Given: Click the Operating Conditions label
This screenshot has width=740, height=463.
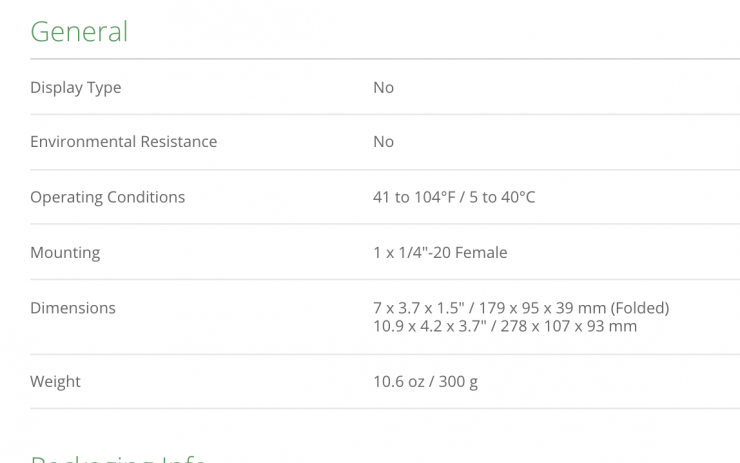Looking at the screenshot, I should pyautogui.click(x=107, y=197).
